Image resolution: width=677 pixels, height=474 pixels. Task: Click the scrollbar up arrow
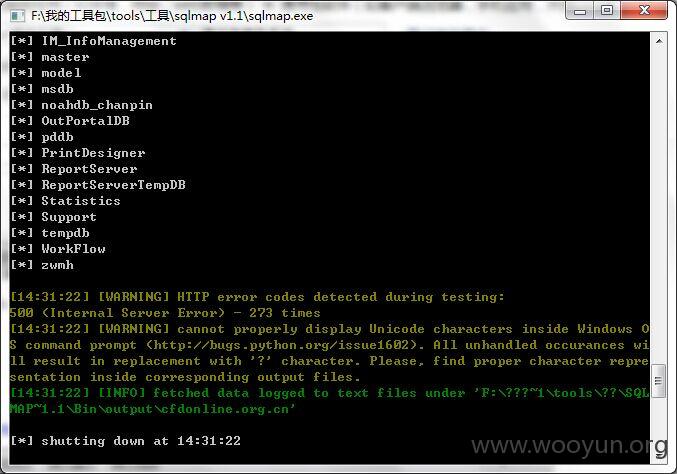click(659, 41)
